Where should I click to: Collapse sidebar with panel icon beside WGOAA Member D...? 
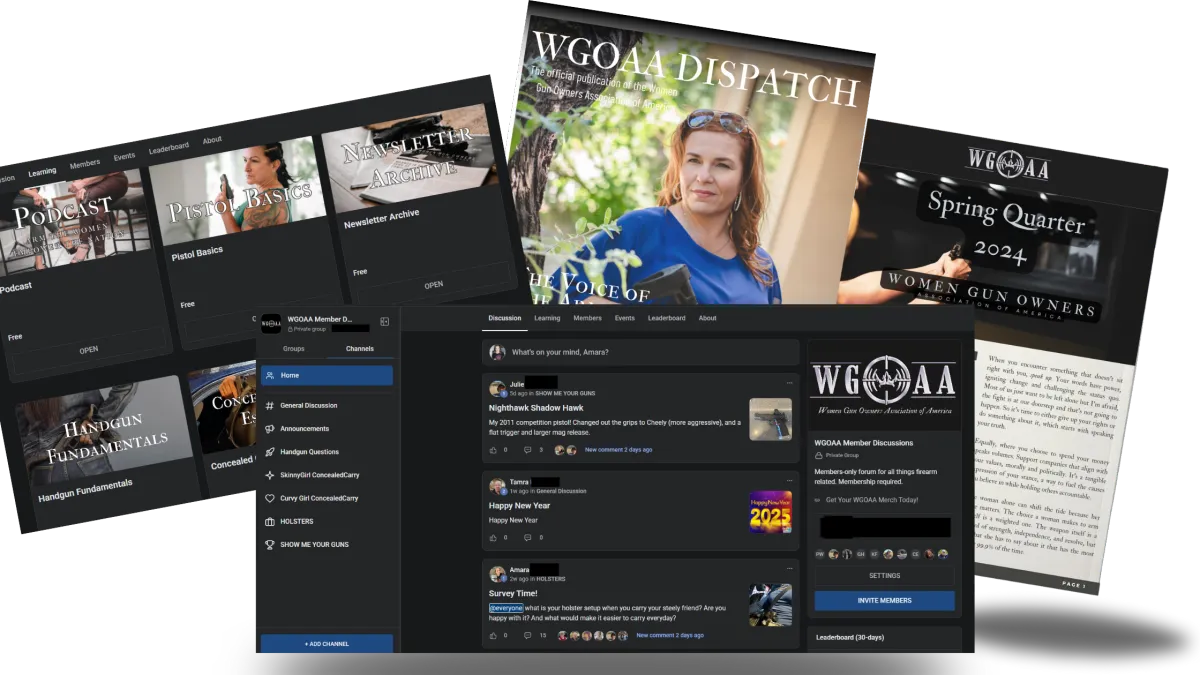tap(385, 322)
